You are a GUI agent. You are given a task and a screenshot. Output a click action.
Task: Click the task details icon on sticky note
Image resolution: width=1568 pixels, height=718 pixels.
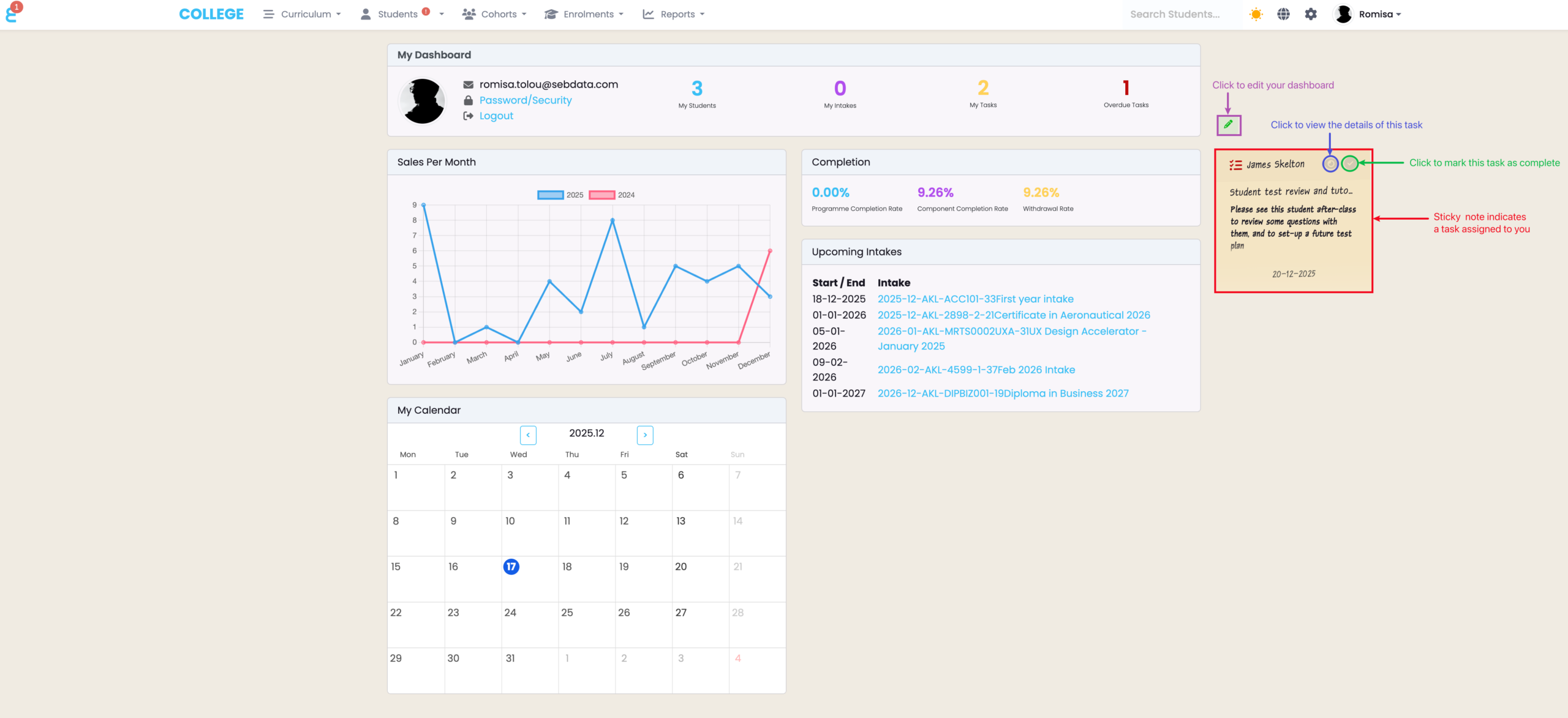[x=1330, y=163]
